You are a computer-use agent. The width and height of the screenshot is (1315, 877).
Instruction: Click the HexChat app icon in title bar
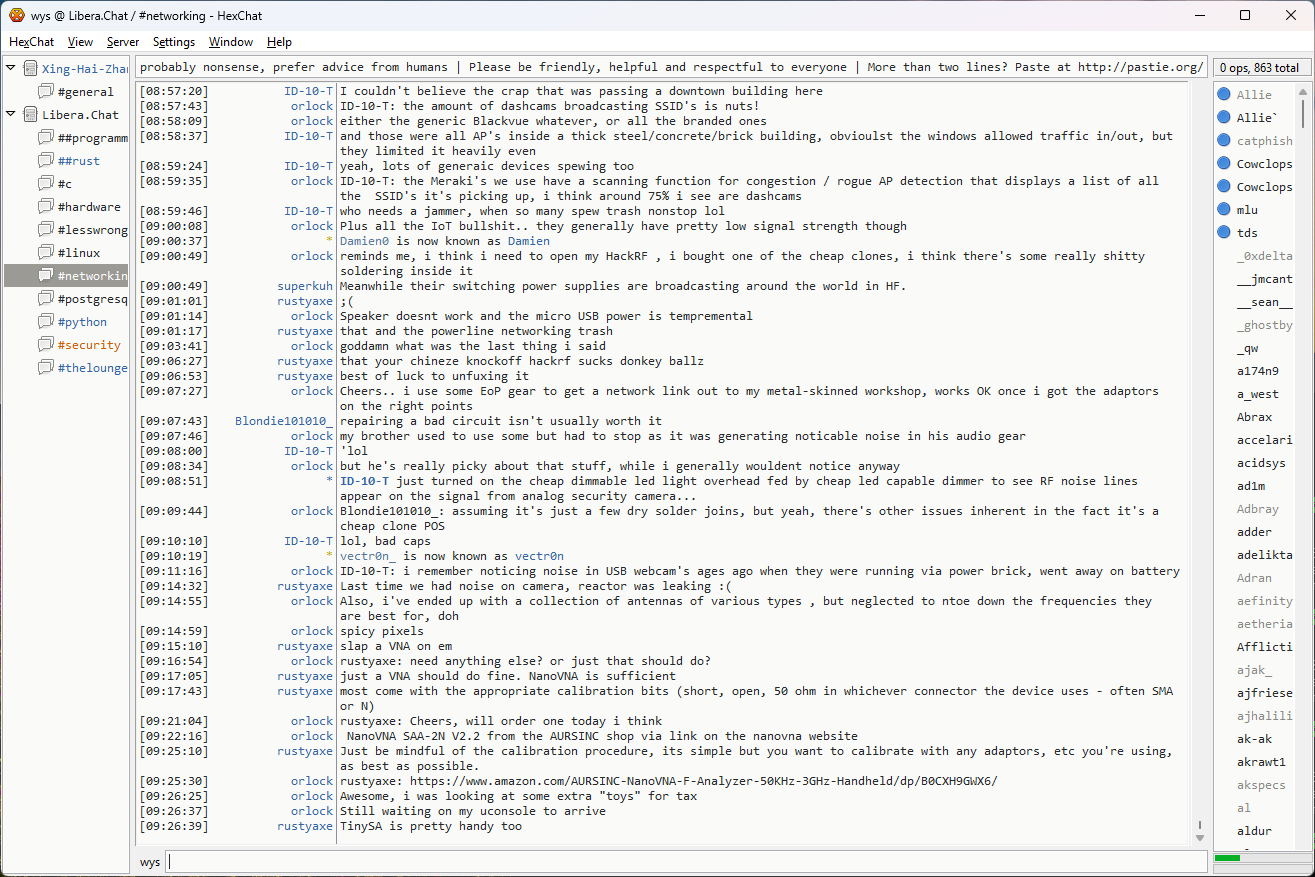tap(16, 15)
